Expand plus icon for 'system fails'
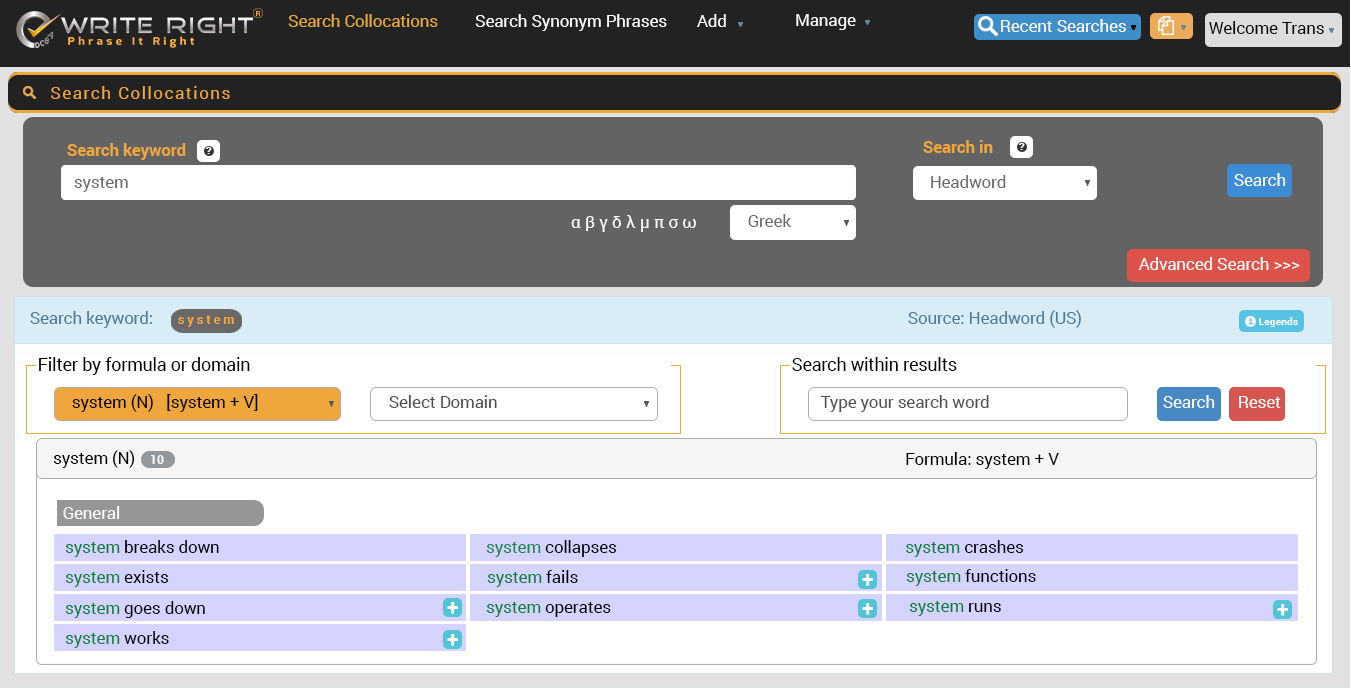The width and height of the screenshot is (1351, 688). 867,579
